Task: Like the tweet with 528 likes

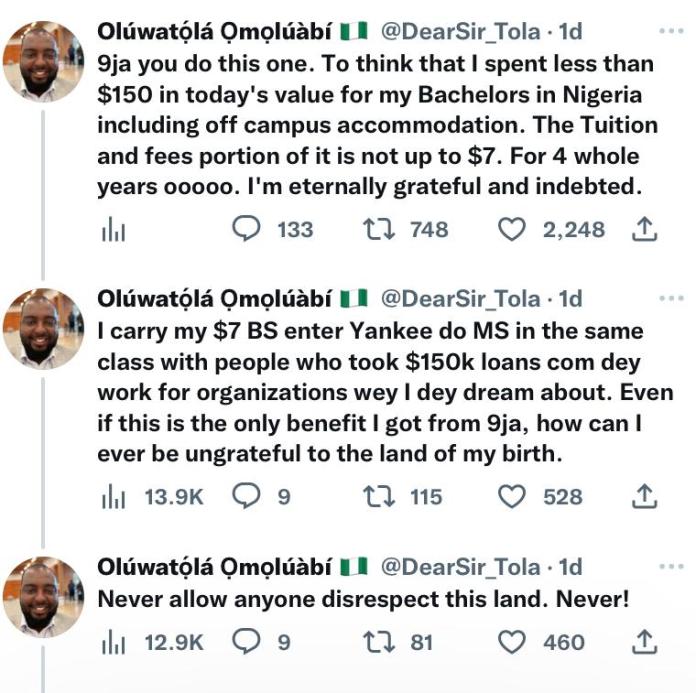Action: [x=512, y=497]
